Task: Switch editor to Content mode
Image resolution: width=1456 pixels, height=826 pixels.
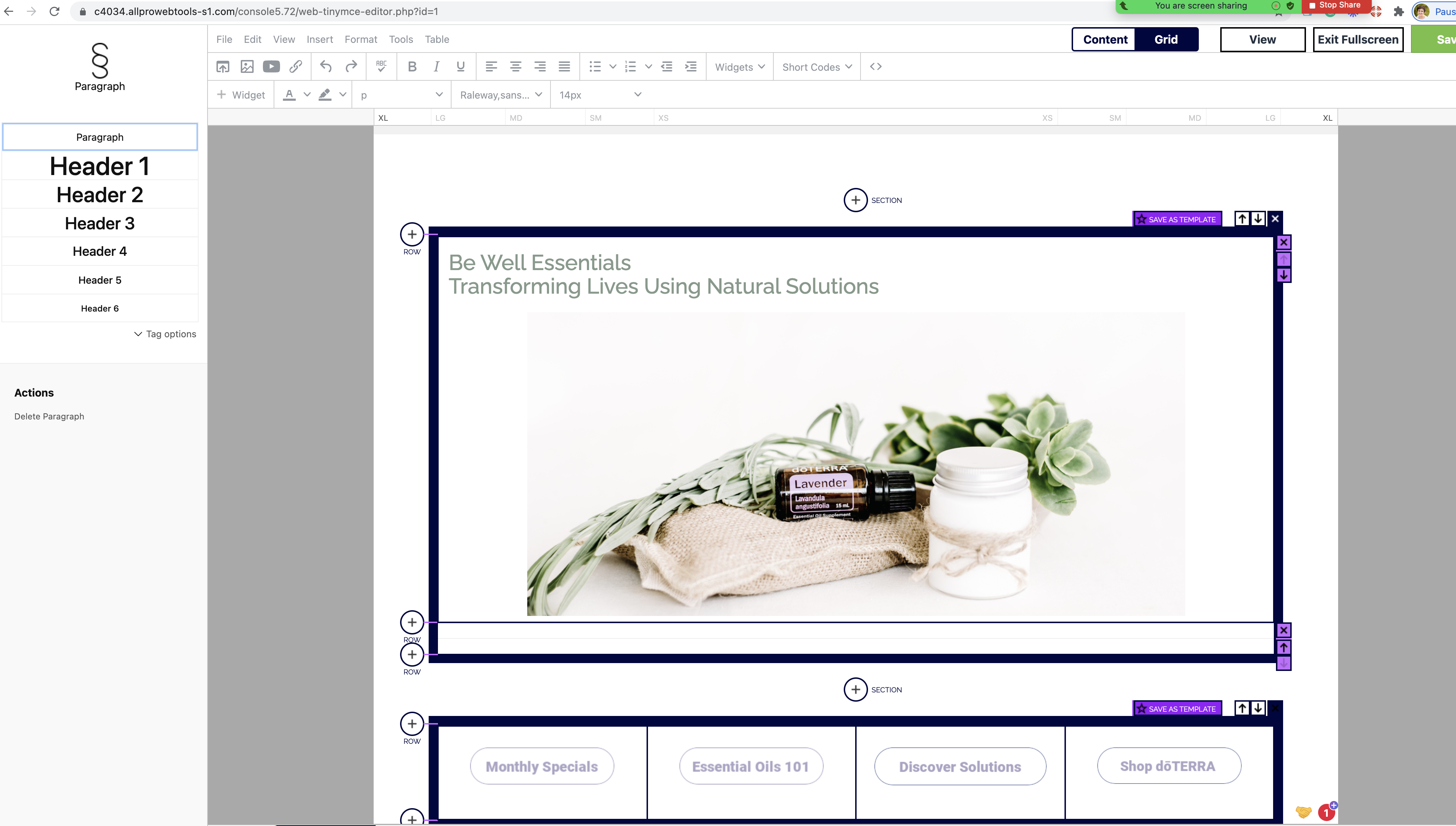Action: tap(1105, 40)
